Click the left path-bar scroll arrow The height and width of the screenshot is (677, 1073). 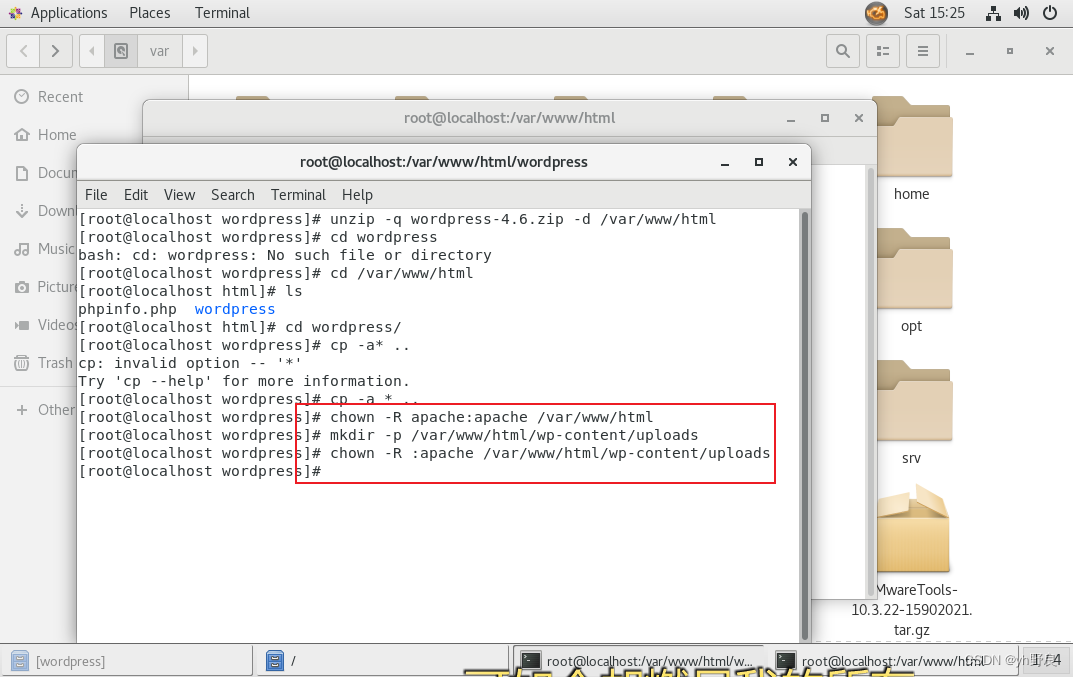click(92, 51)
